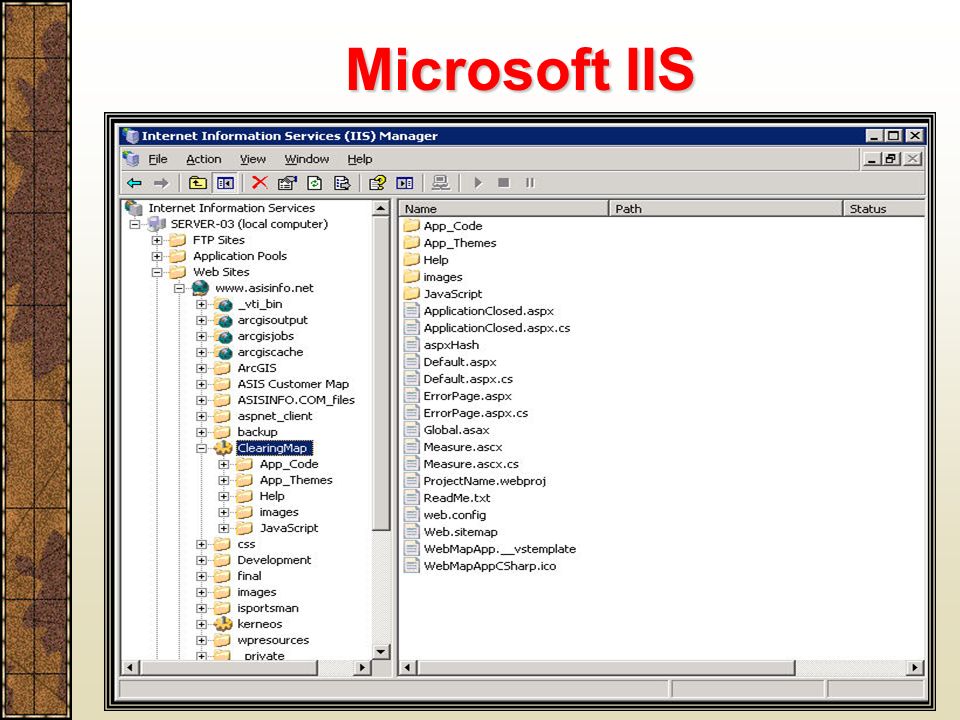960x720 pixels.
Task: Click the _vti_bin globe icon
Action: click(224, 304)
